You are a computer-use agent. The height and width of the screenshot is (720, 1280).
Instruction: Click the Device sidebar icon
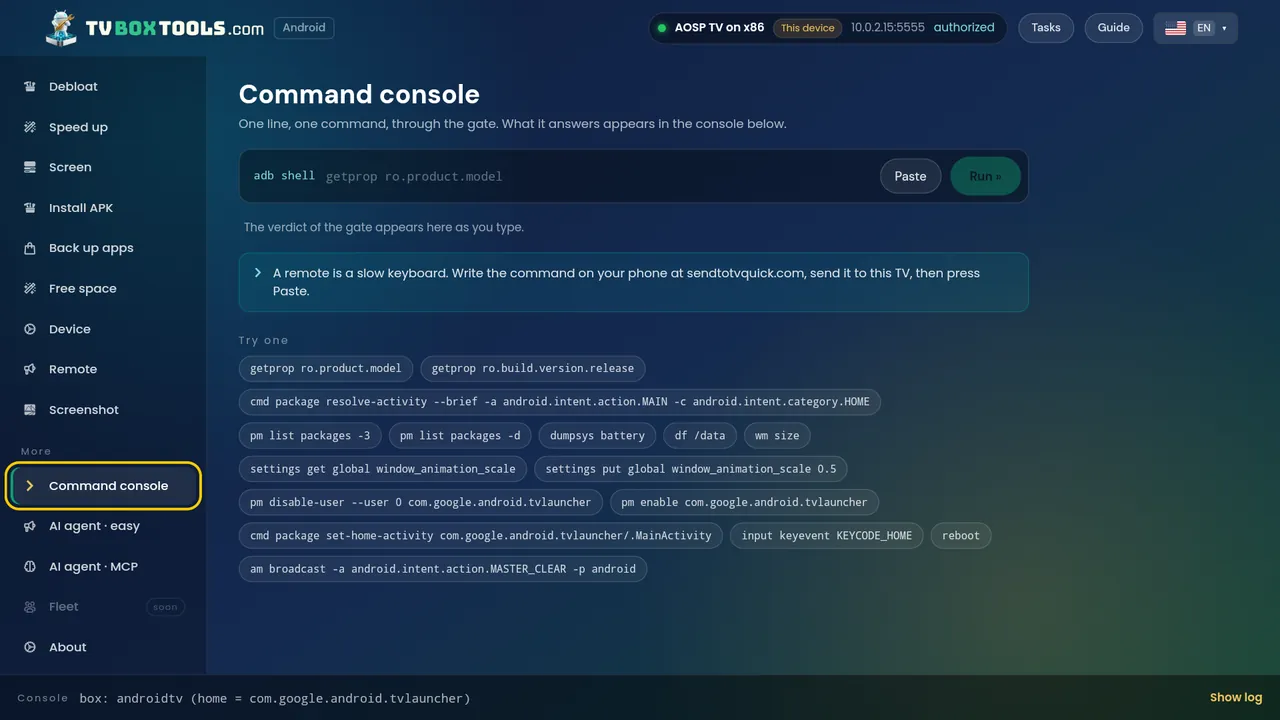pos(30,329)
